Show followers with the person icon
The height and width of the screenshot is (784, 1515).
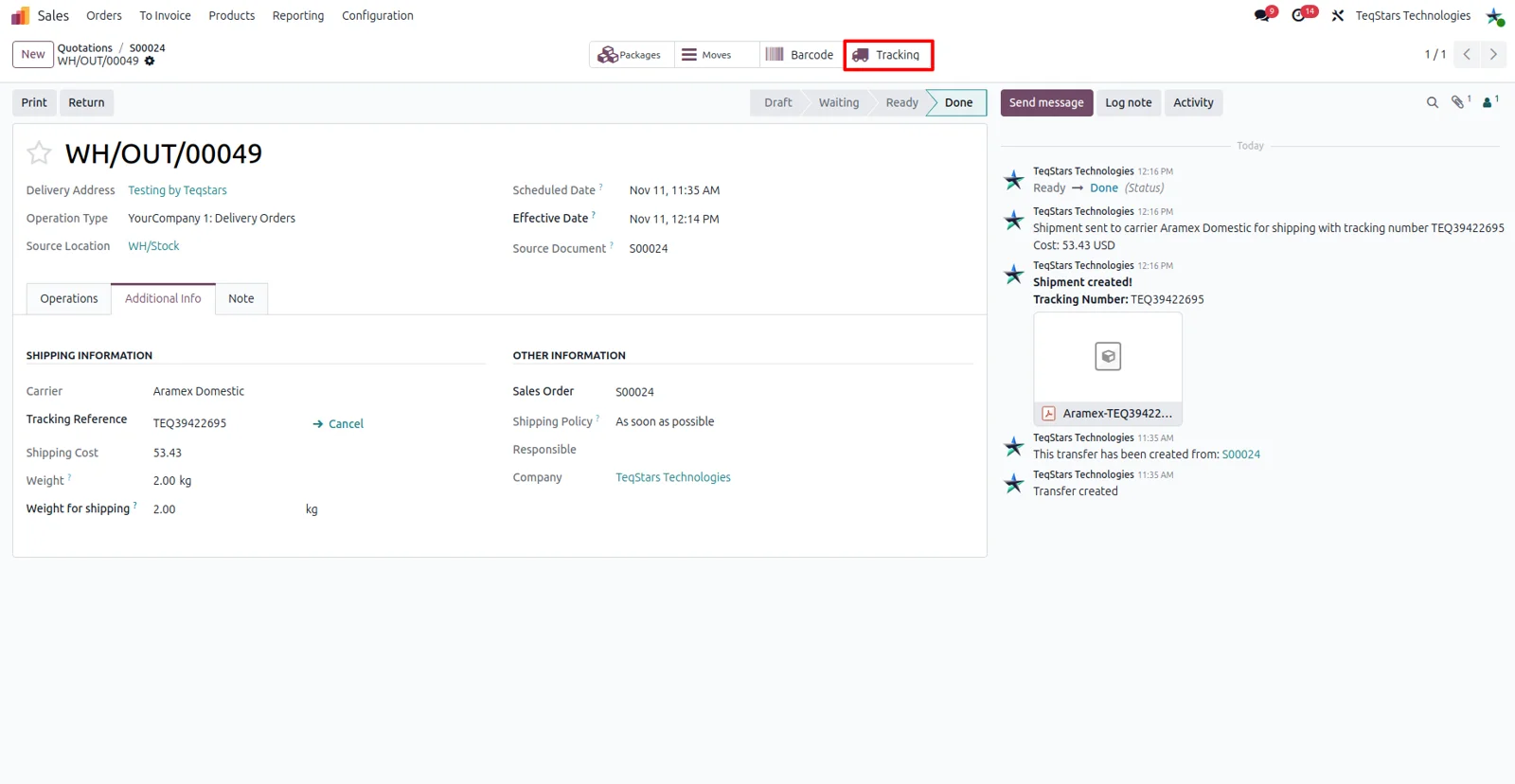click(x=1489, y=101)
